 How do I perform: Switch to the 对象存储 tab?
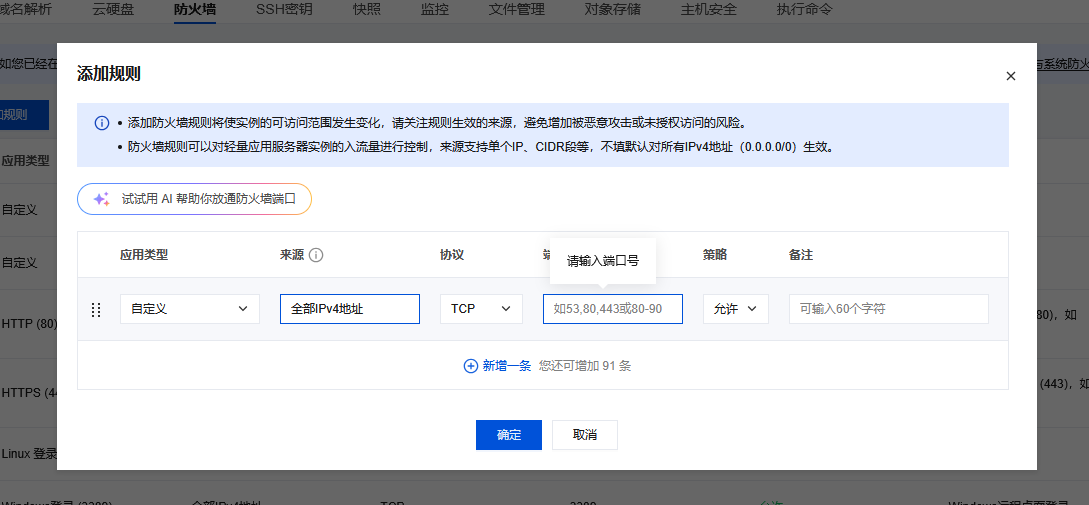point(613,10)
